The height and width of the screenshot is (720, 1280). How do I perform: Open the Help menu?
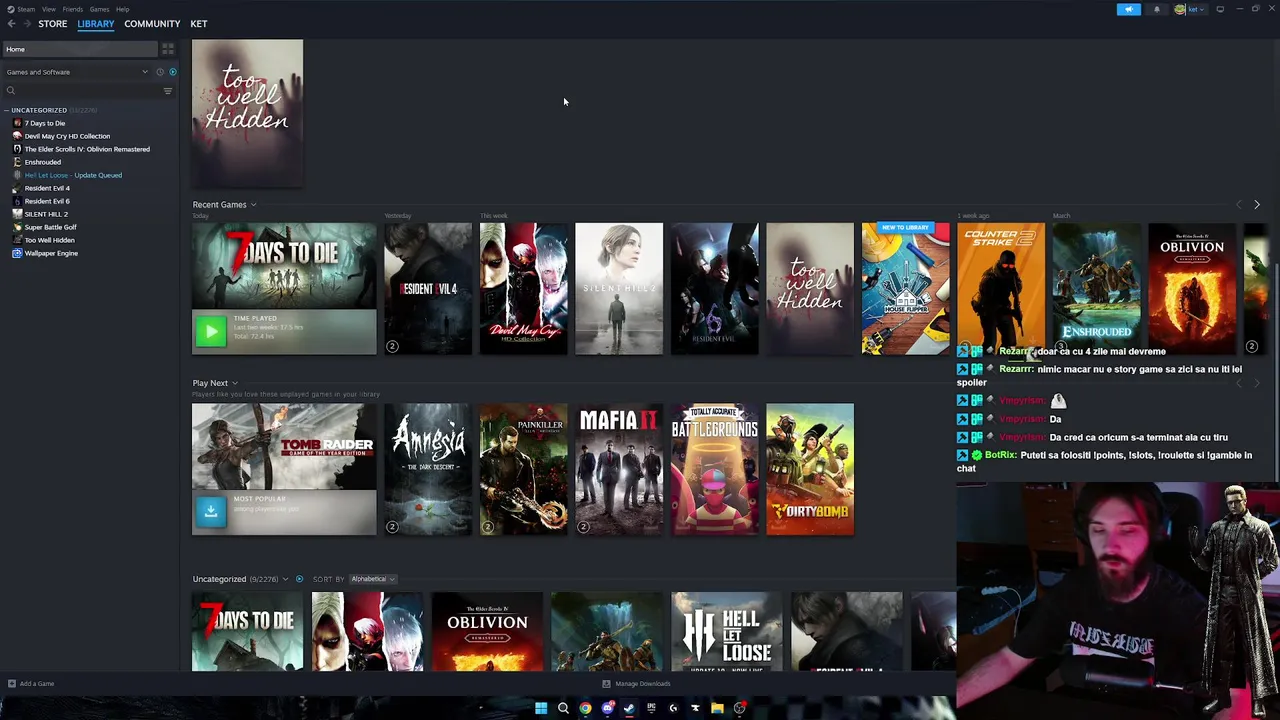click(x=122, y=9)
